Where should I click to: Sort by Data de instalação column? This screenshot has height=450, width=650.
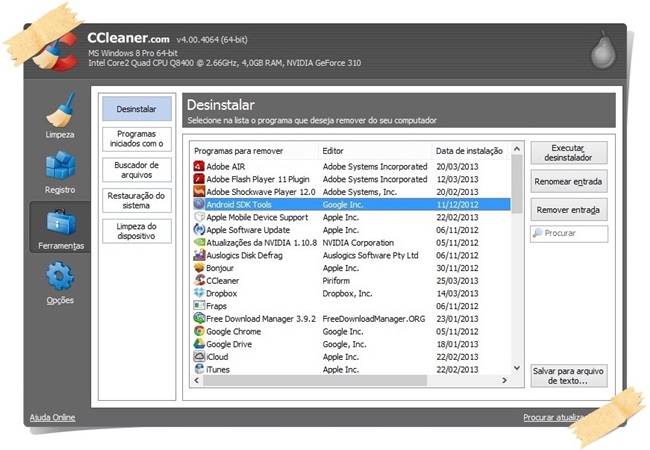(x=471, y=151)
